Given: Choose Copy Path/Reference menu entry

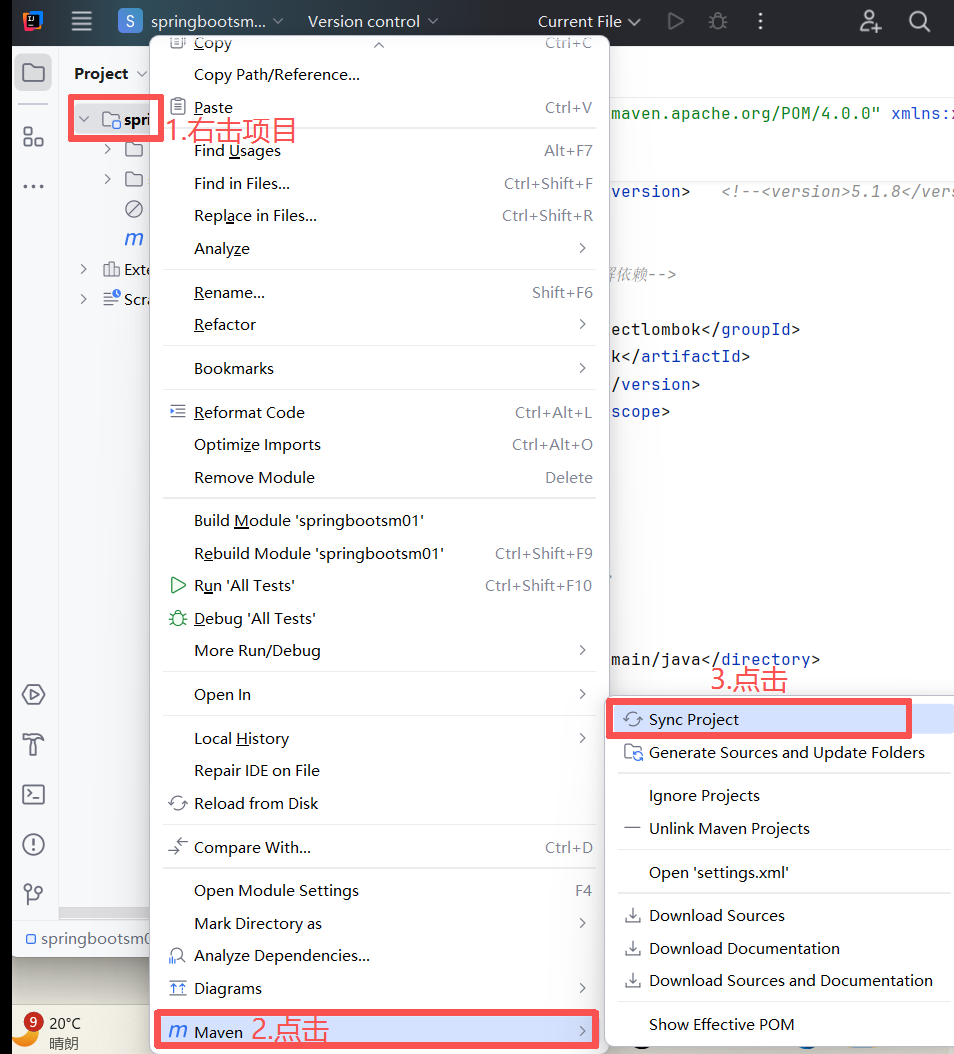Looking at the screenshot, I should pyautogui.click(x=379, y=75).
